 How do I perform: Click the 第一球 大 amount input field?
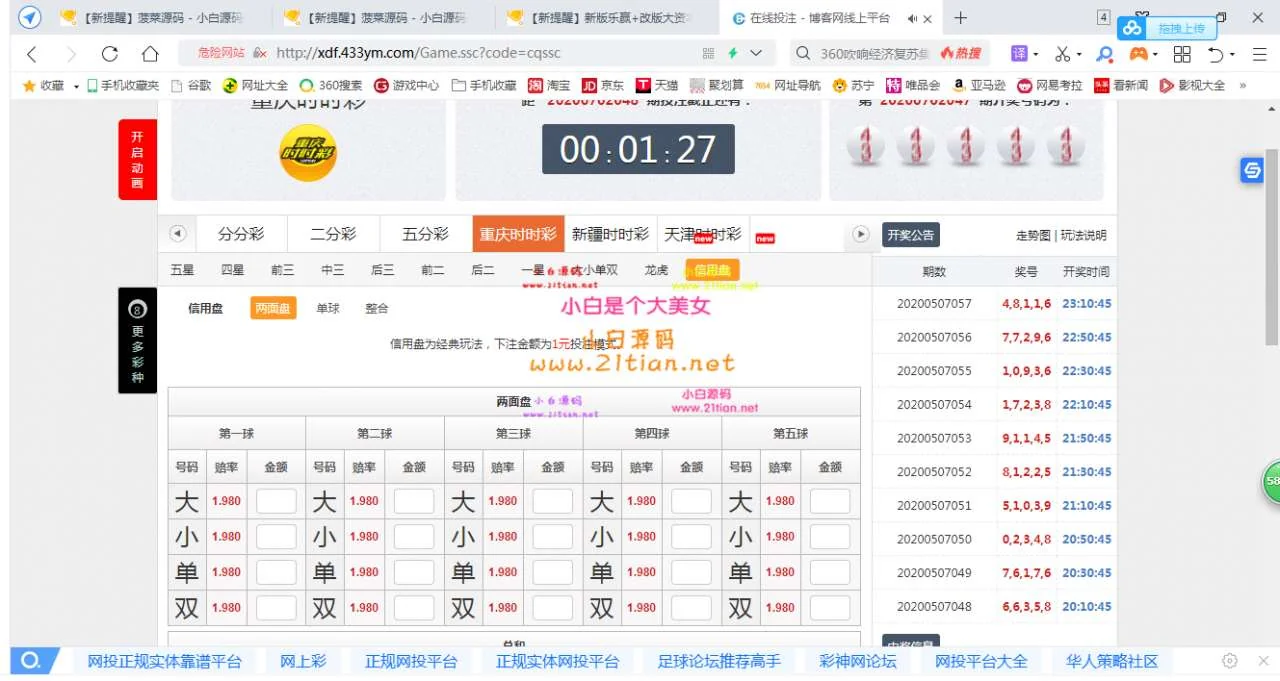(x=276, y=502)
